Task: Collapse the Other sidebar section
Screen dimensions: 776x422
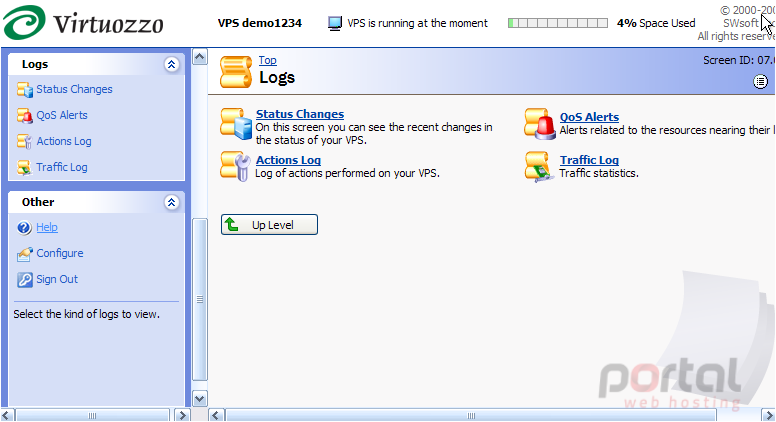Action: 172,202
